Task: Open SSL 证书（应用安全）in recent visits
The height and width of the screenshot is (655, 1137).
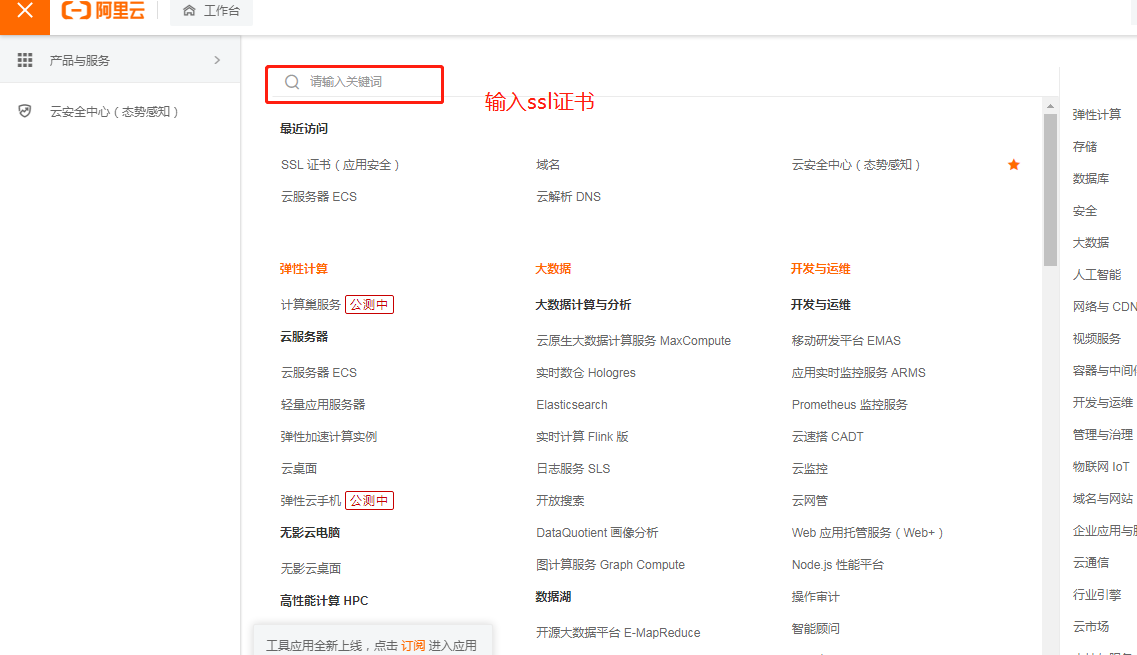Action: click(x=340, y=165)
